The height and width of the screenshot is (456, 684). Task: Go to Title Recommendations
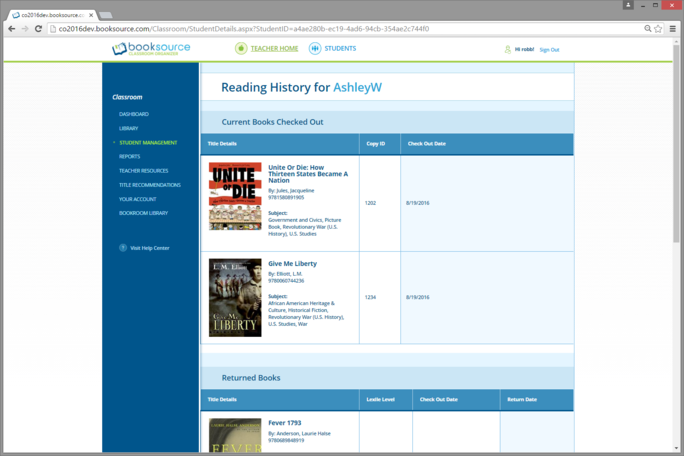[x=150, y=185]
